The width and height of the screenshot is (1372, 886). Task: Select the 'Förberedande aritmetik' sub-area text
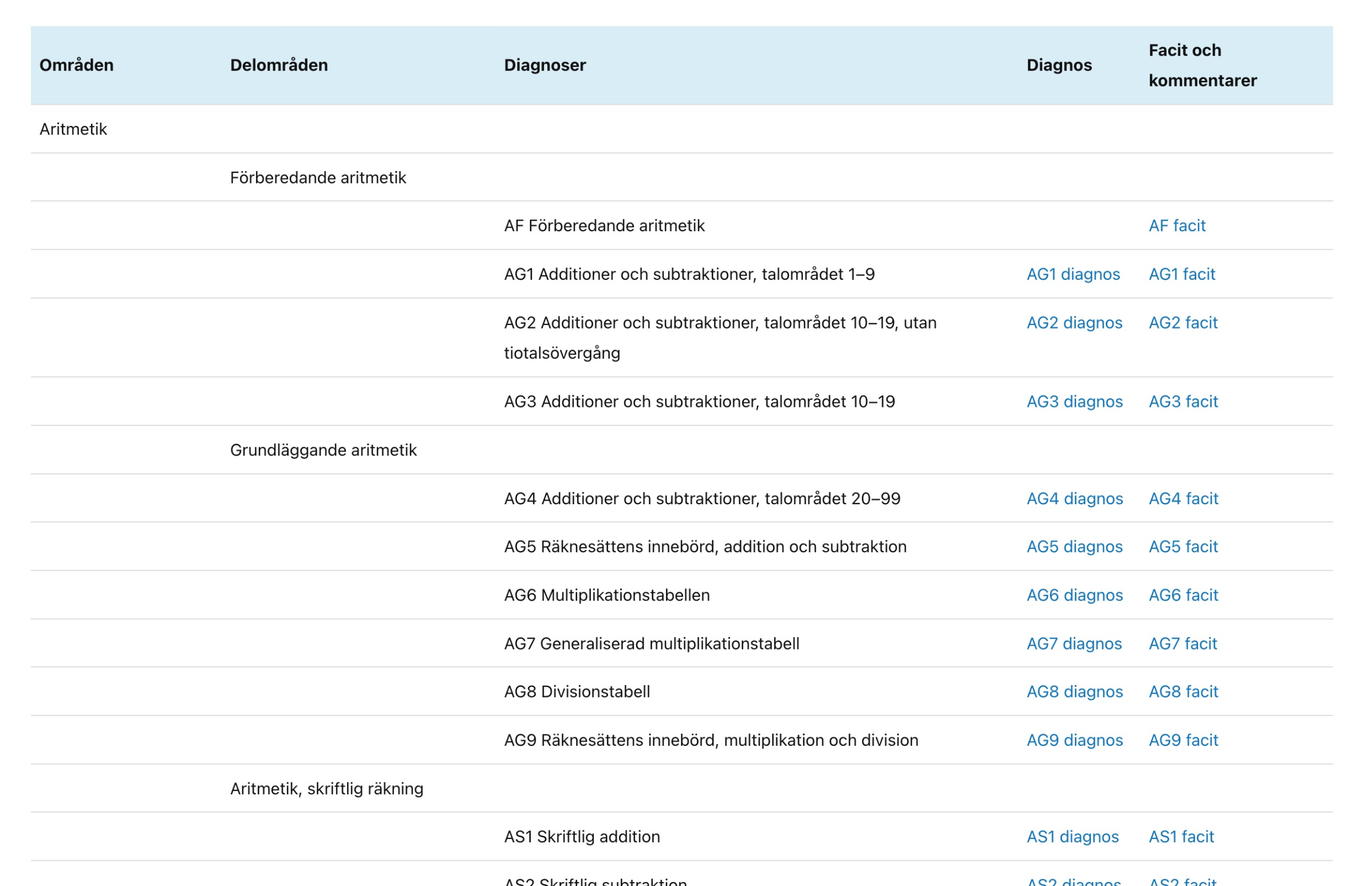click(x=318, y=177)
